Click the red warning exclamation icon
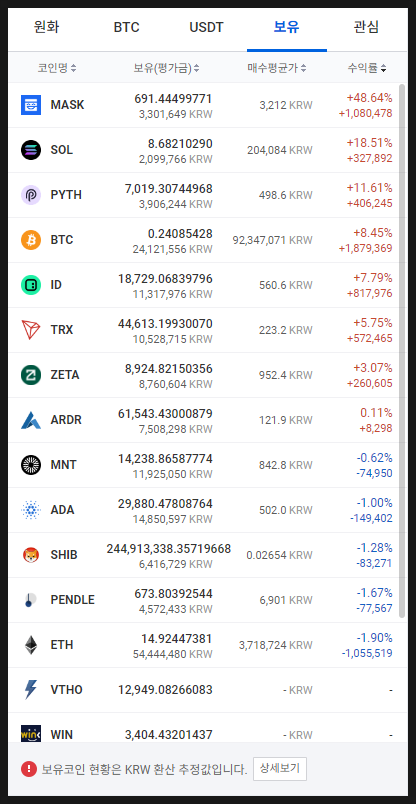The width and height of the screenshot is (416, 804). [x=29, y=769]
